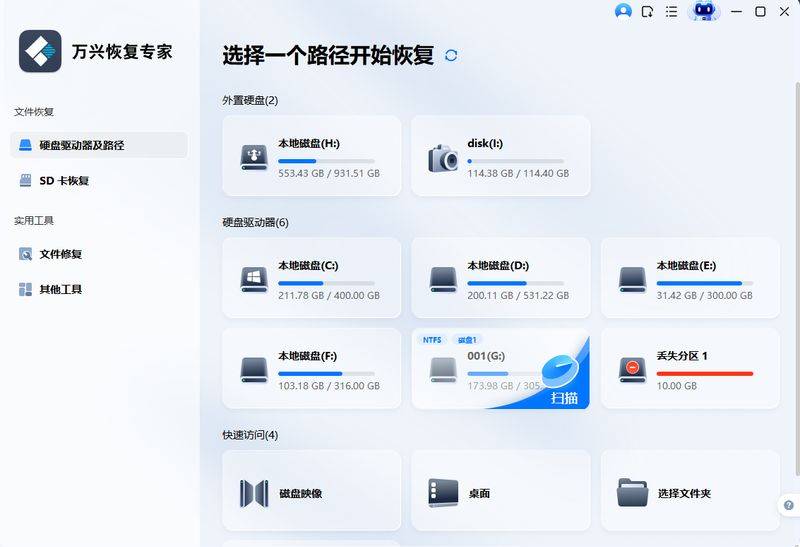Open the 硬盘驱动器及路径 sidebar item
Image resolution: width=800 pixels, height=547 pixels.
tap(98, 145)
